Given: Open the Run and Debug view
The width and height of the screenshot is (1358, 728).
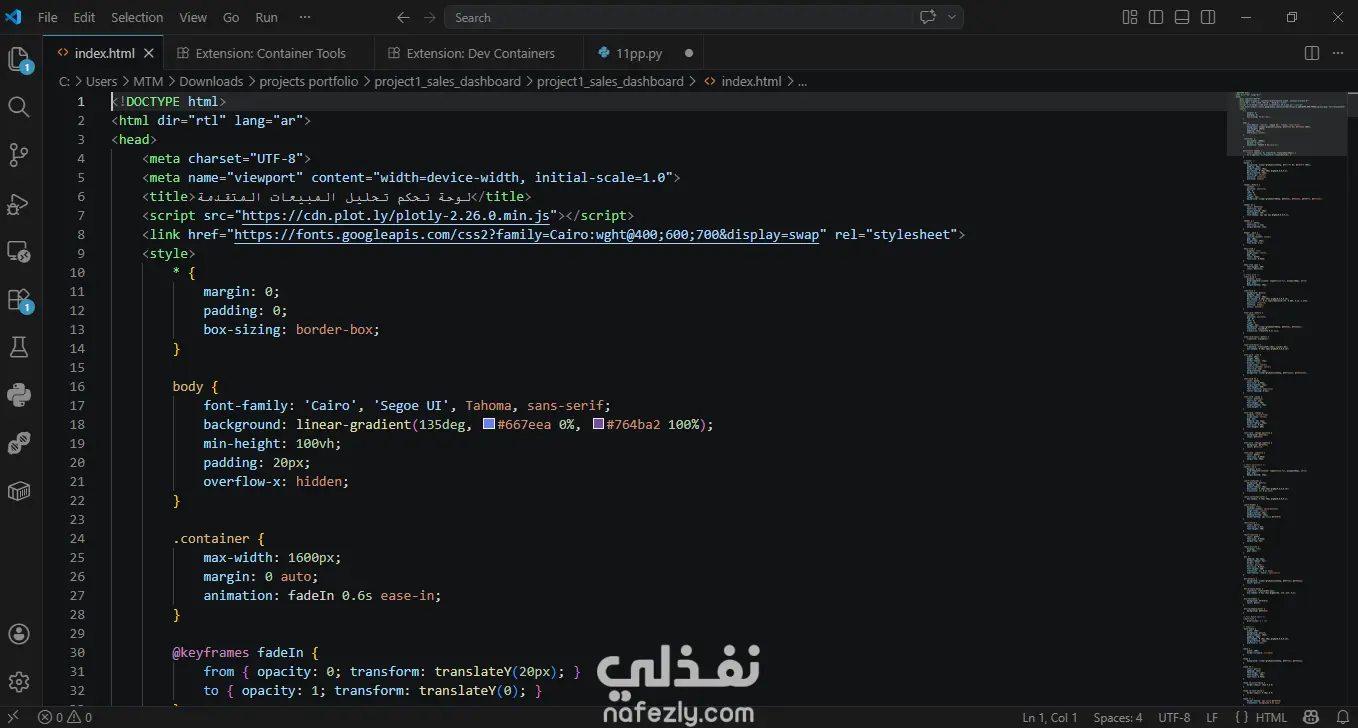Looking at the screenshot, I should pos(19,203).
